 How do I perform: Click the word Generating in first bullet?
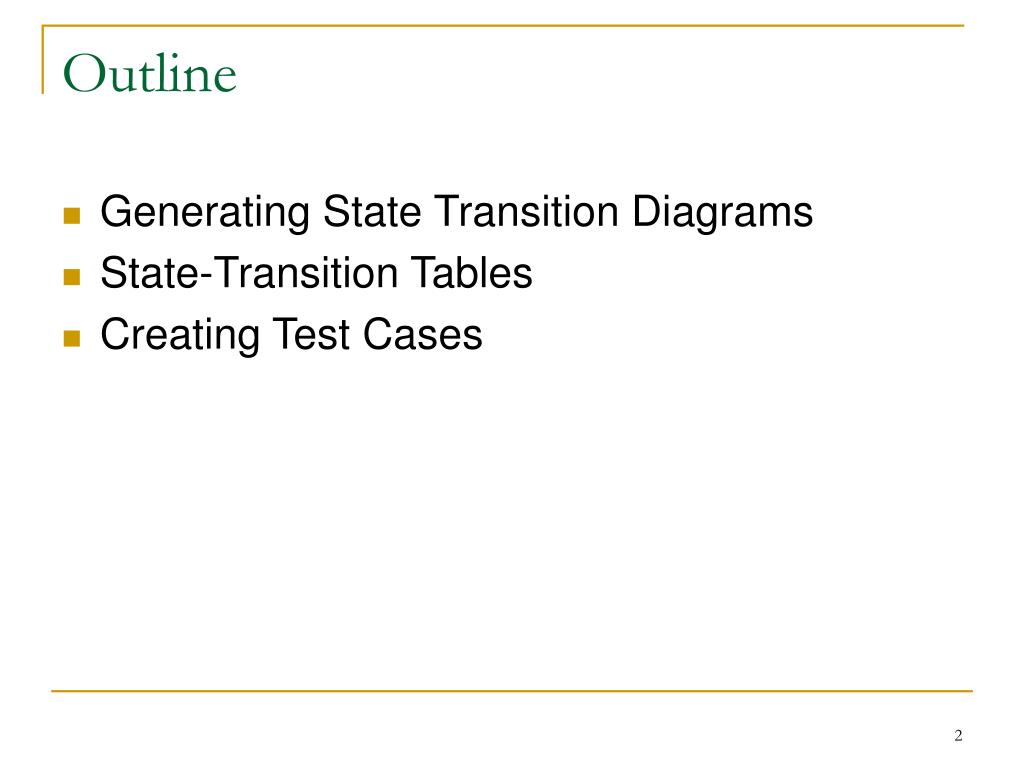pyautogui.click(x=205, y=214)
